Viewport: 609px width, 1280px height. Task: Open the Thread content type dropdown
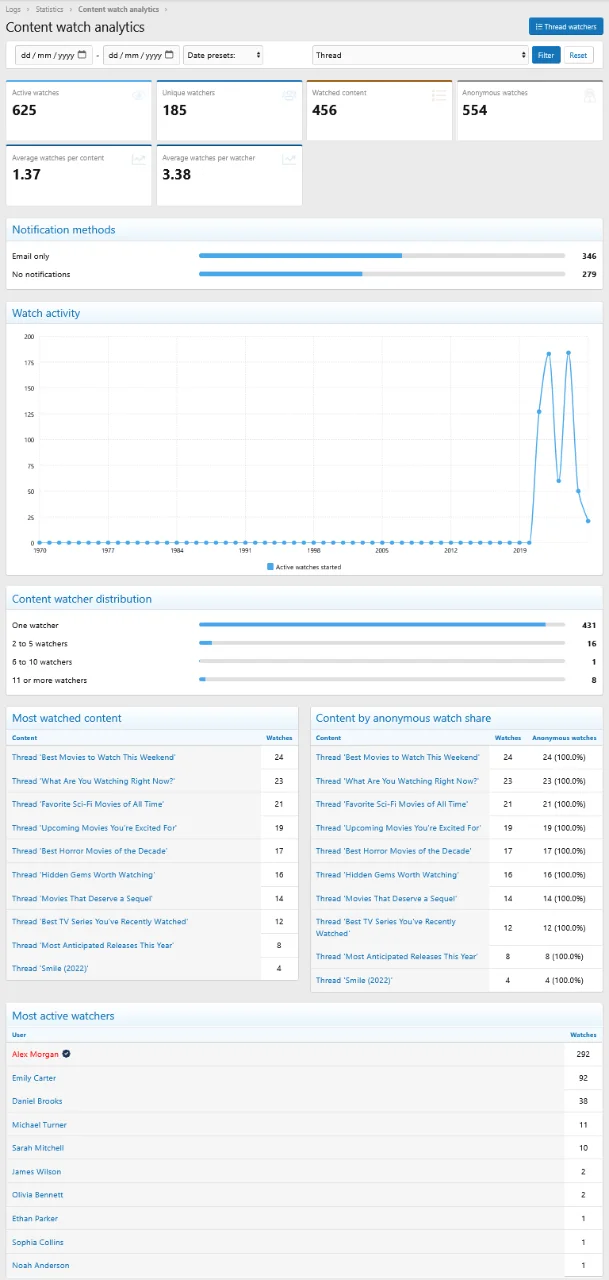(420, 55)
